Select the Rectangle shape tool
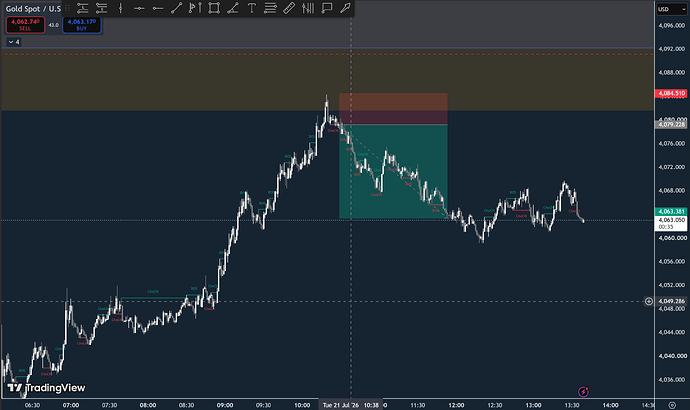The width and height of the screenshot is (690, 410). (214, 8)
